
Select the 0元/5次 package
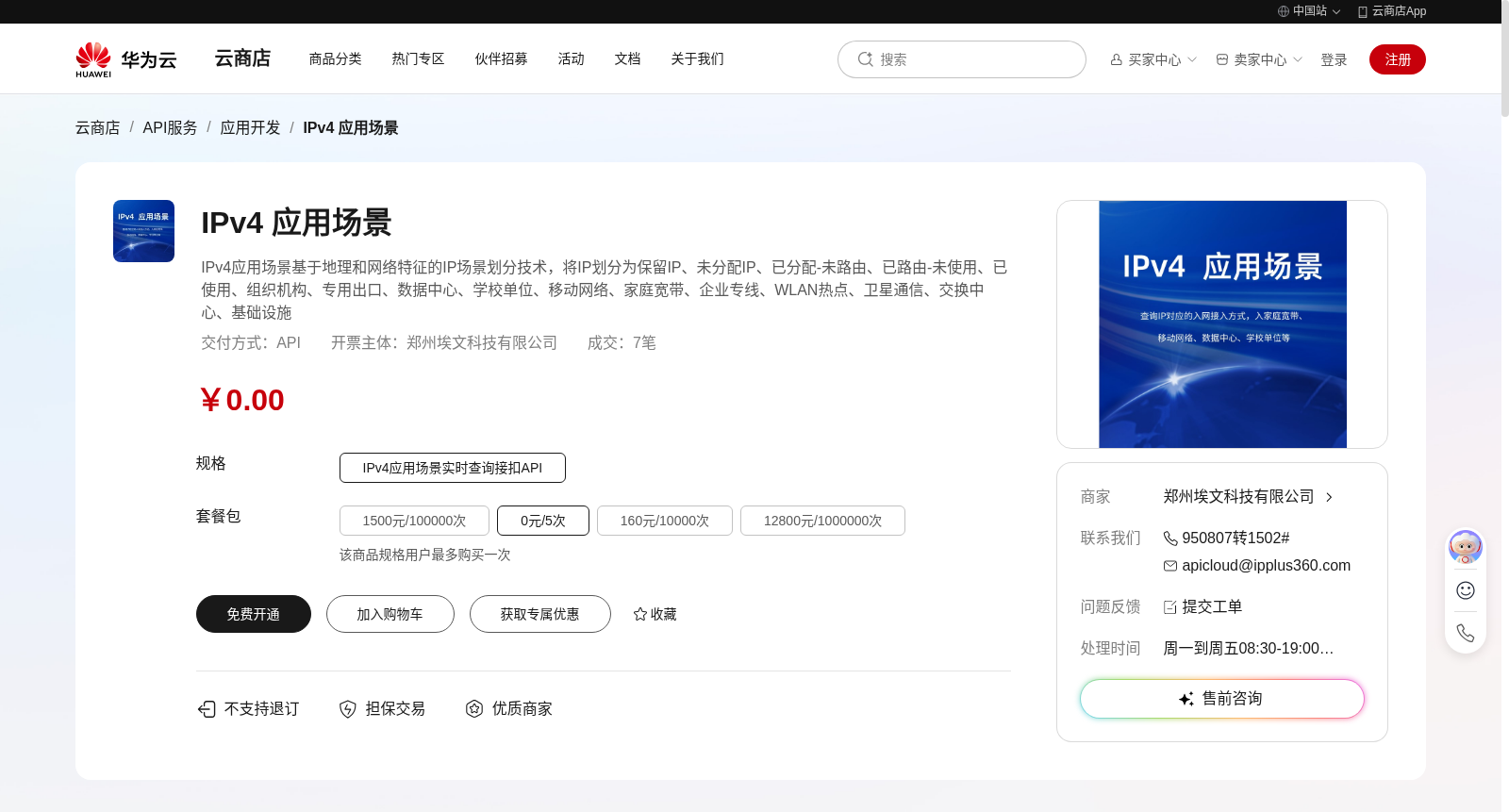[543, 521]
